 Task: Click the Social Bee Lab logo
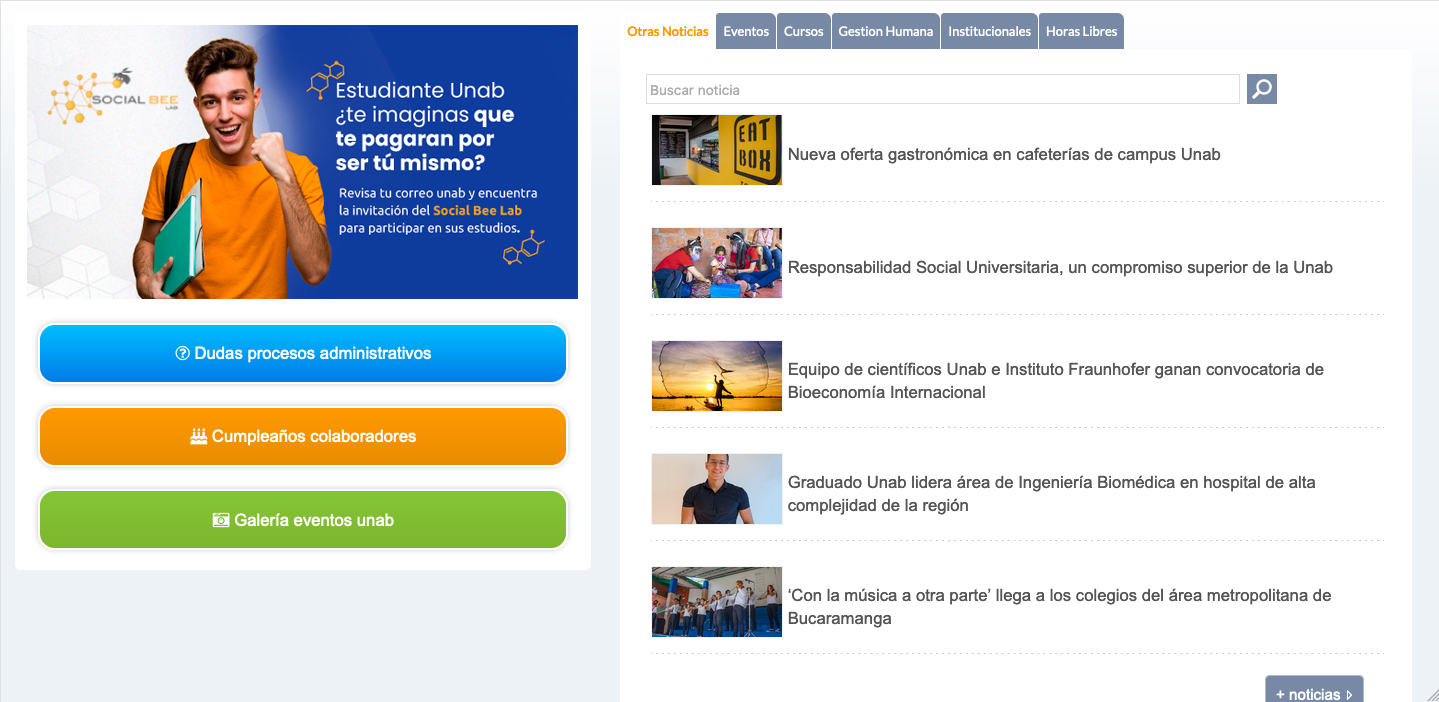98,99
